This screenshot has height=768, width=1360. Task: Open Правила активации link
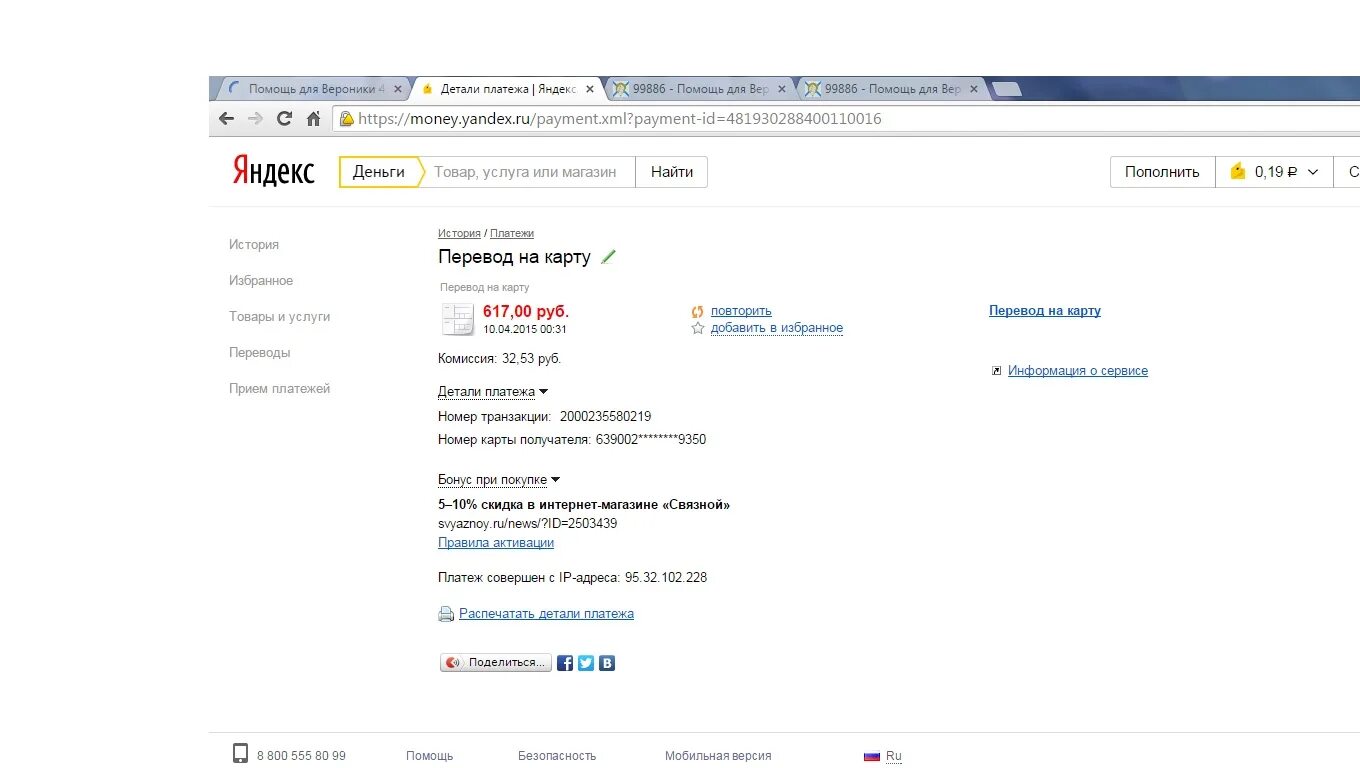coord(496,543)
